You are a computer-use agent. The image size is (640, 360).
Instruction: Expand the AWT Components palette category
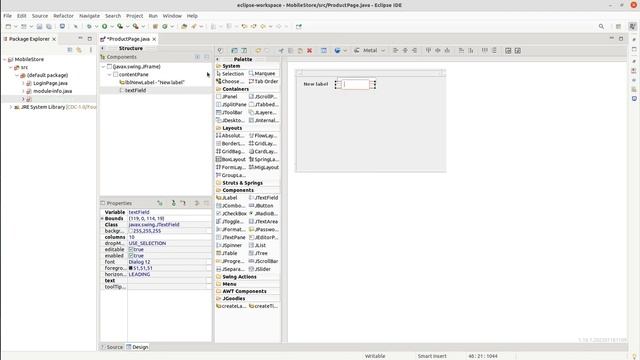244,291
